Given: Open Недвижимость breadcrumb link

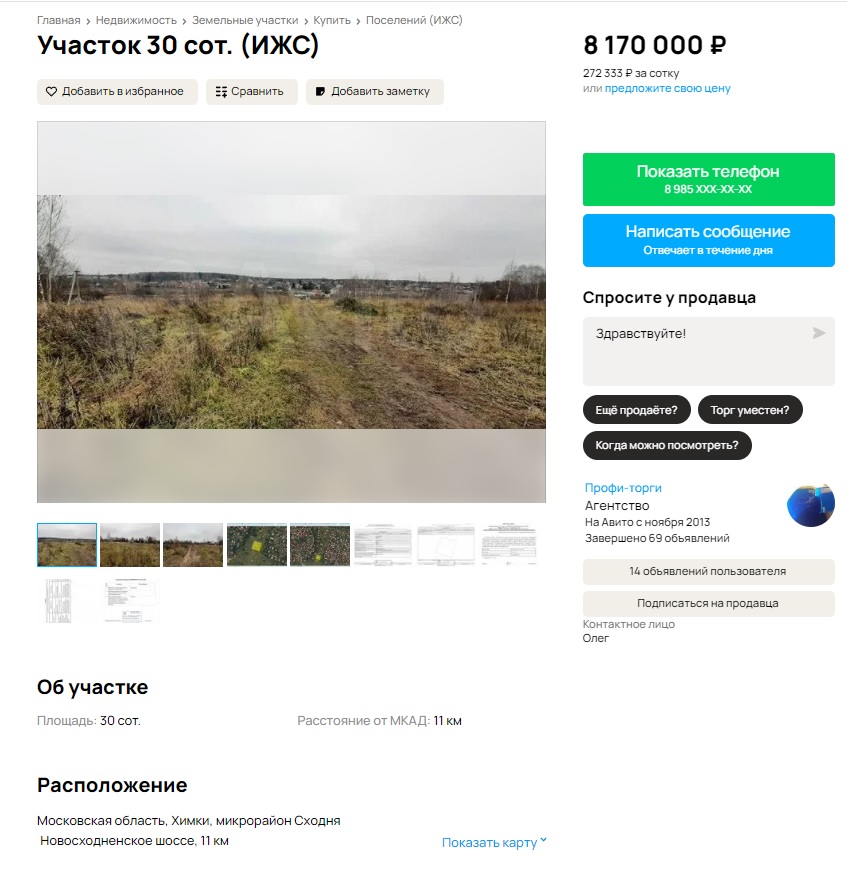Looking at the screenshot, I should (136, 20).
